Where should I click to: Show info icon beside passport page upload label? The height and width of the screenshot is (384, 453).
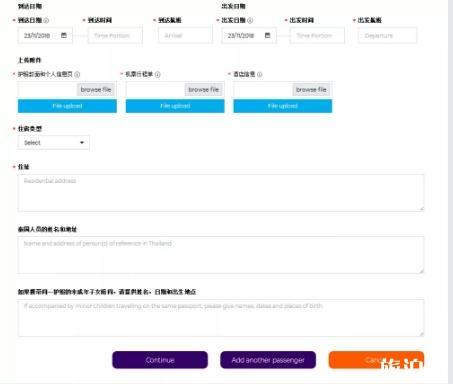pos(77,74)
